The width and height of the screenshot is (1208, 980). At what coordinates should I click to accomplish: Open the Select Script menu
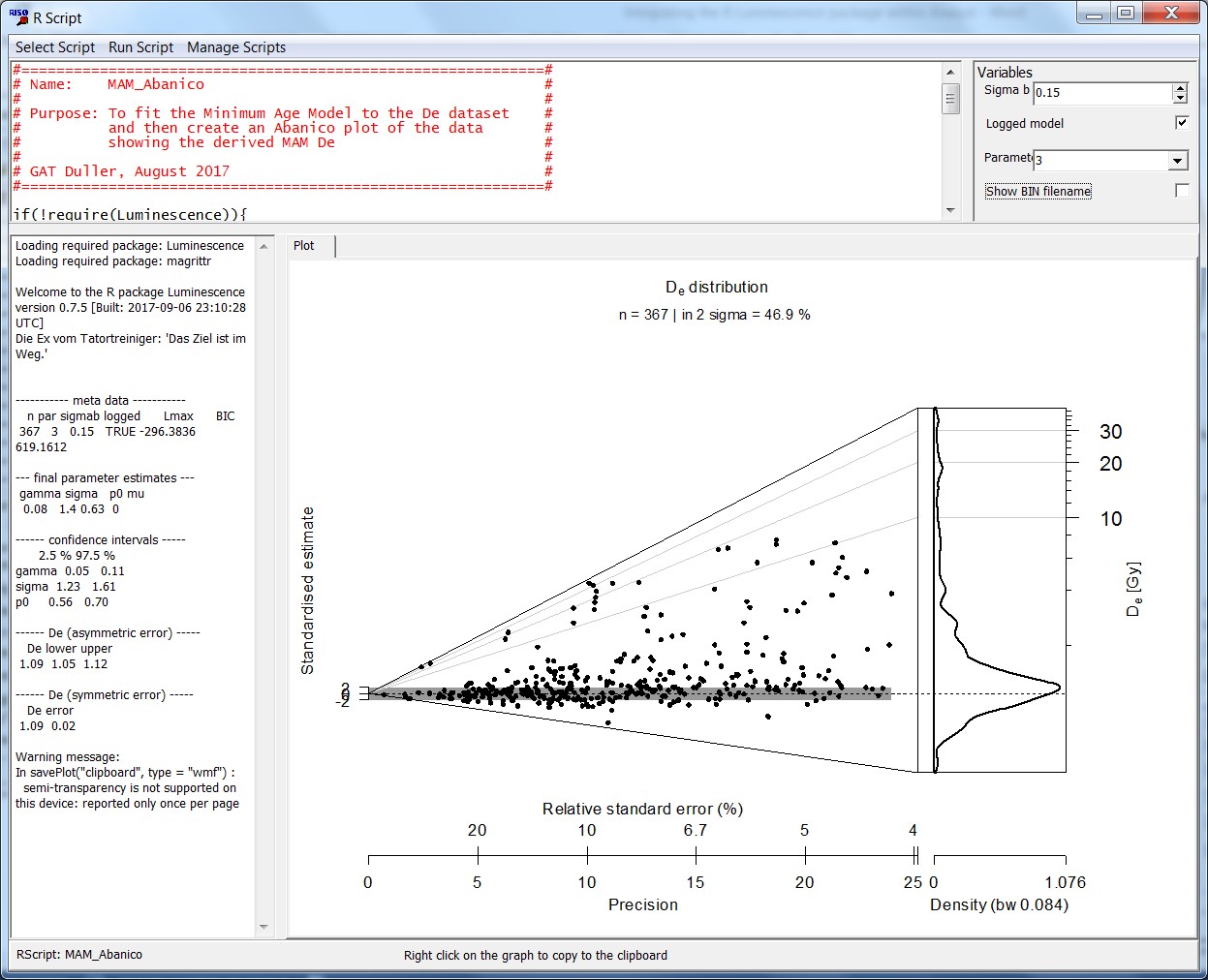tap(55, 47)
